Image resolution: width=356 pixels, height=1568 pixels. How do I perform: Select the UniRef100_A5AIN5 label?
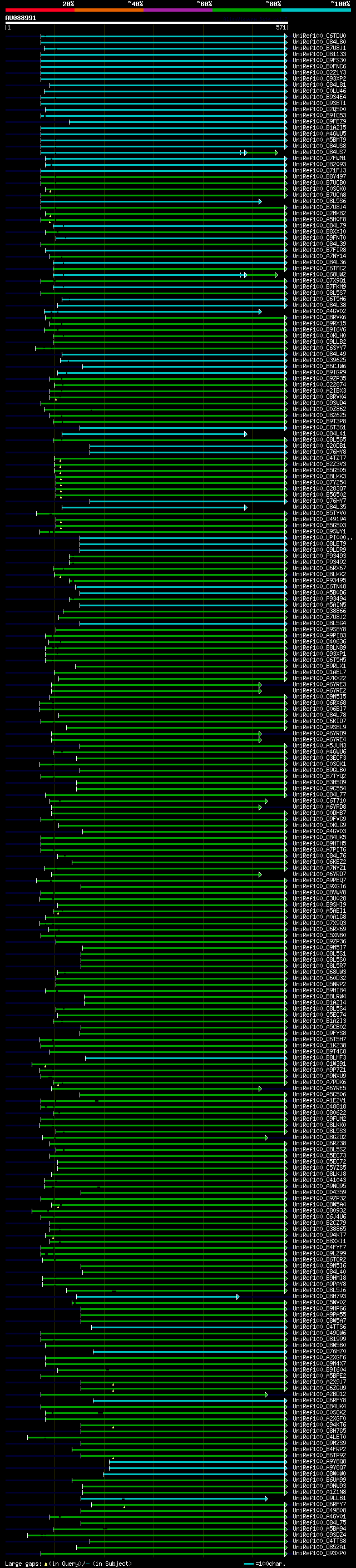point(319,605)
